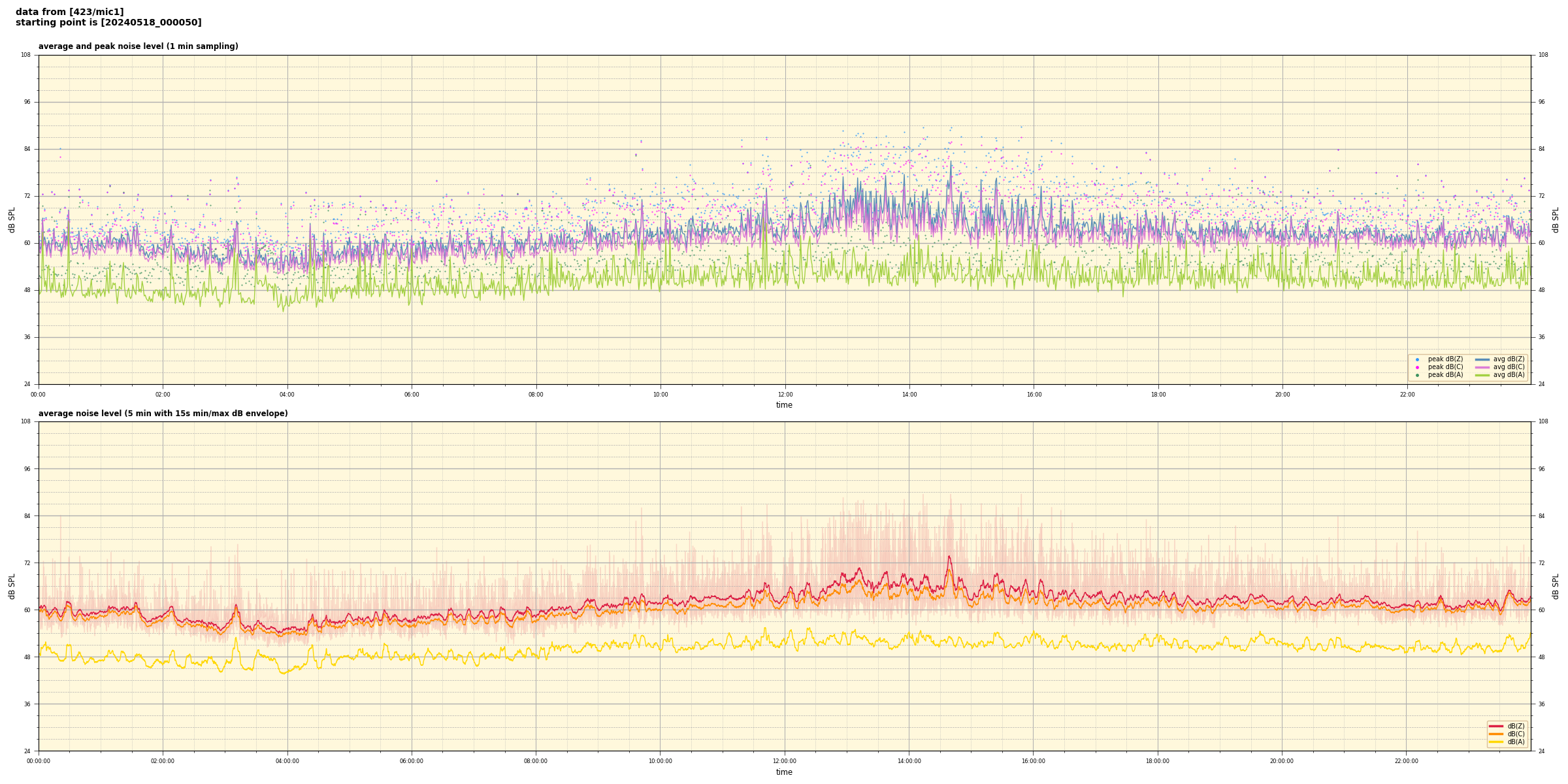Click the peak dB(Z) legend marker
Image resolution: width=1568 pixels, height=784 pixels.
1417,359
